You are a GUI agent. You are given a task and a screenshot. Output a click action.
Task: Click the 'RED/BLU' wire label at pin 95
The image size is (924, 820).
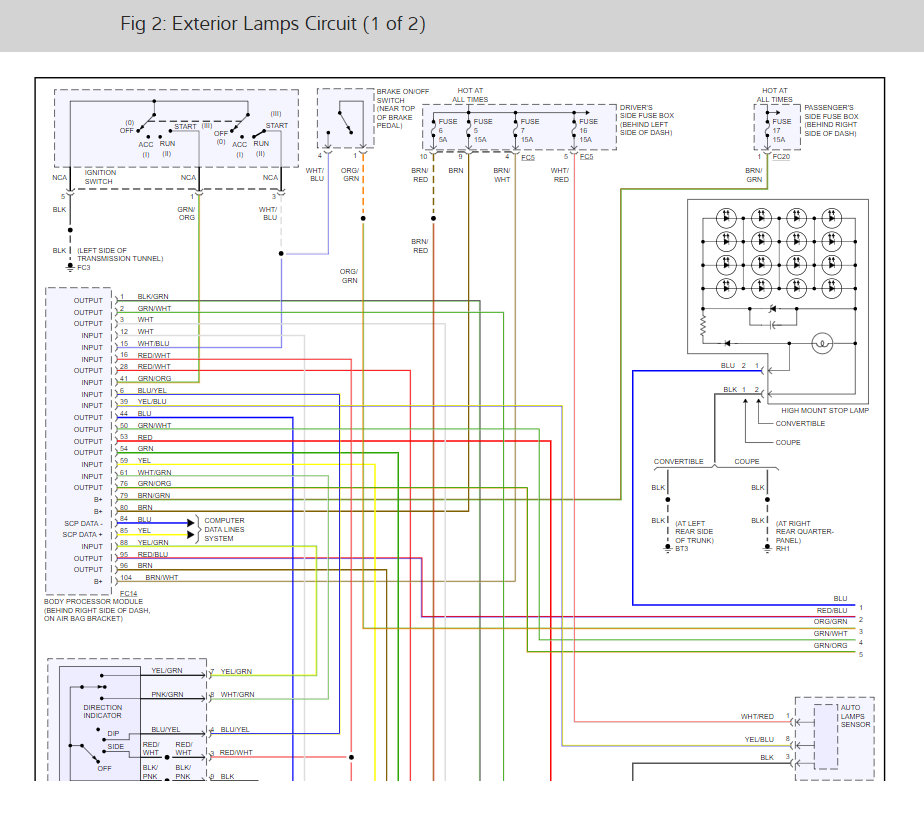[x=153, y=554]
